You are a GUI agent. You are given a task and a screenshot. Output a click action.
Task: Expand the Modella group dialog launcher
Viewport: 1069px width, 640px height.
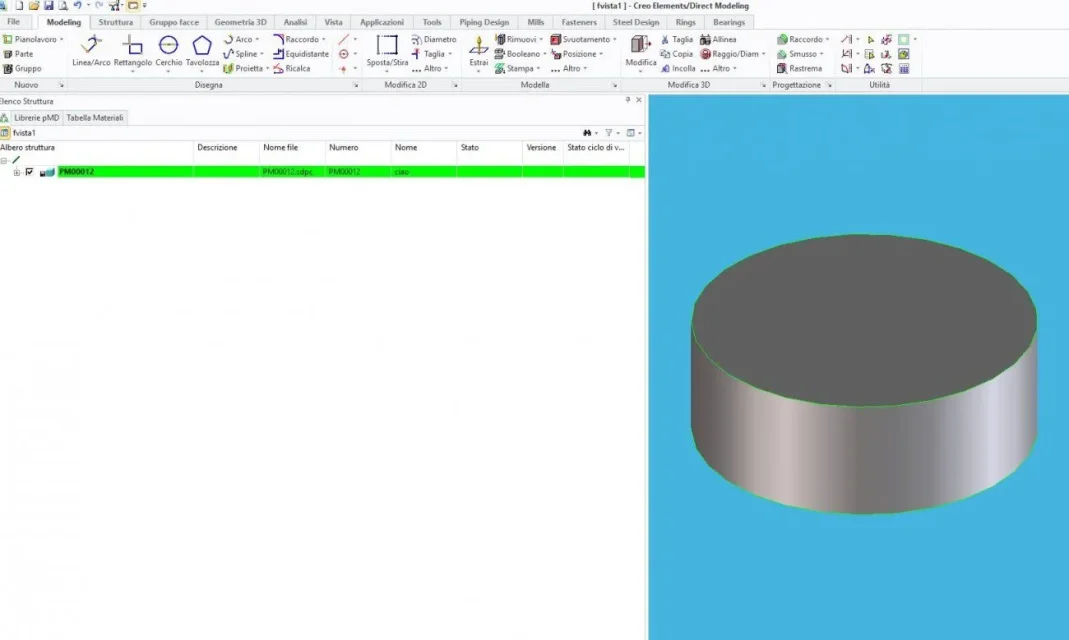pos(614,85)
